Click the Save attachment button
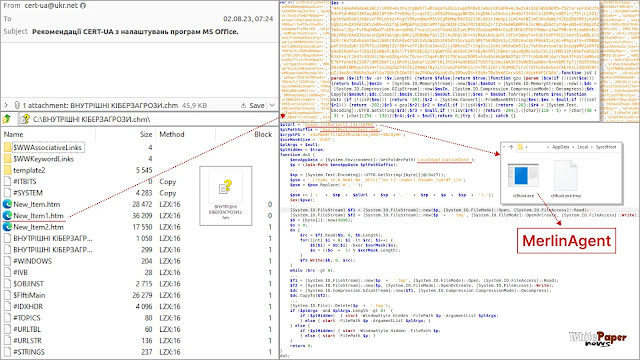The width and height of the screenshot is (640, 360). (x=253, y=105)
